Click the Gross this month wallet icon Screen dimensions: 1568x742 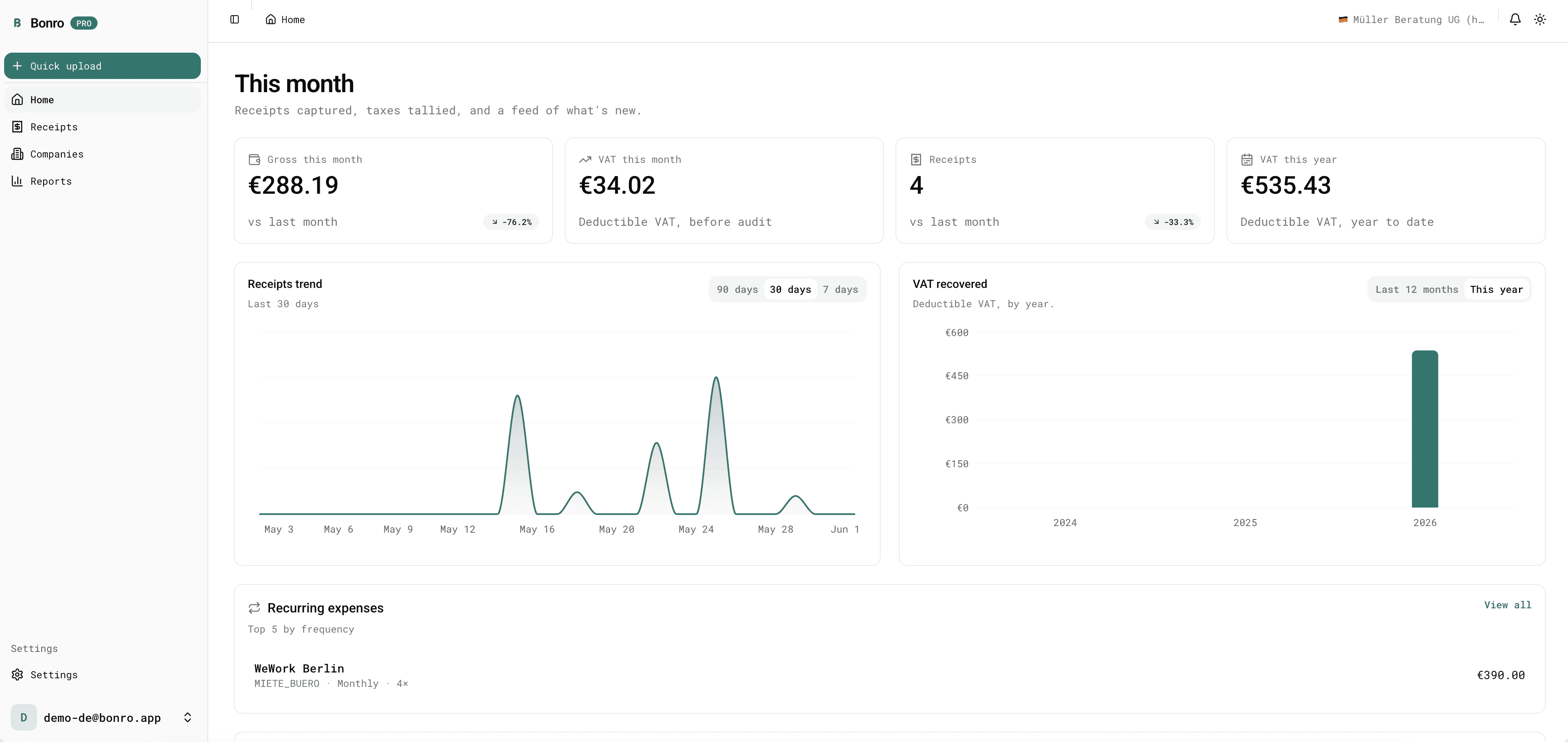[254, 159]
